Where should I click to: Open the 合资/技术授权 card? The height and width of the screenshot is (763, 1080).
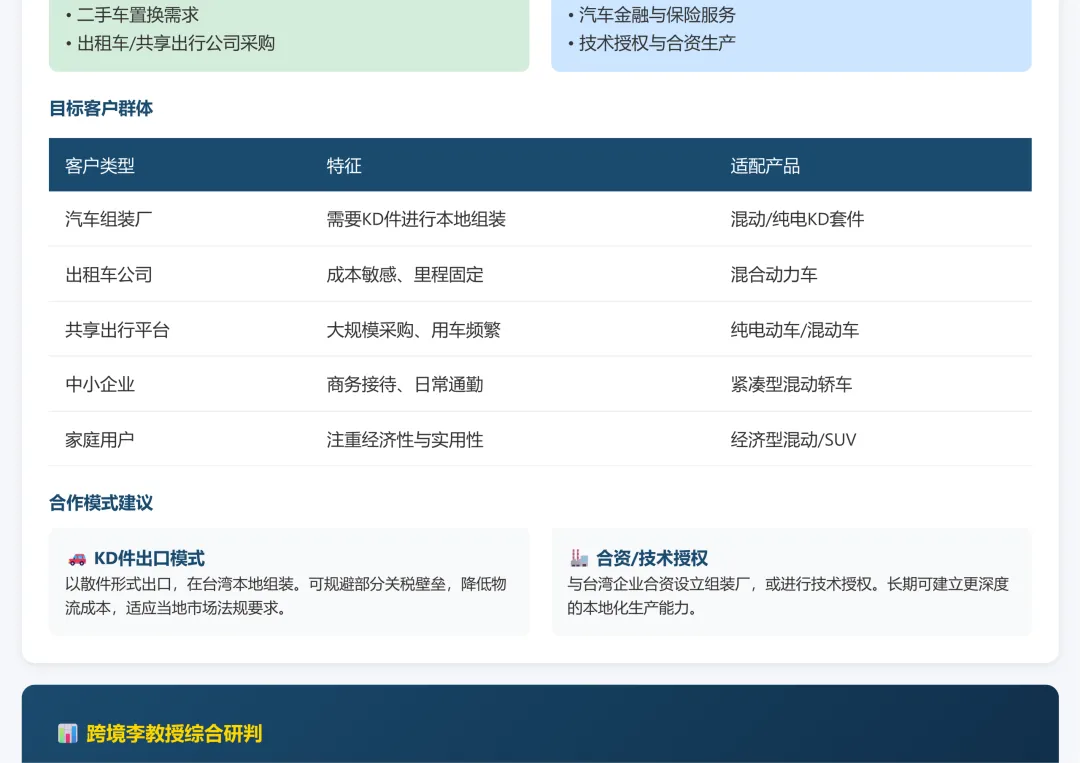pyautogui.click(x=791, y=582)
